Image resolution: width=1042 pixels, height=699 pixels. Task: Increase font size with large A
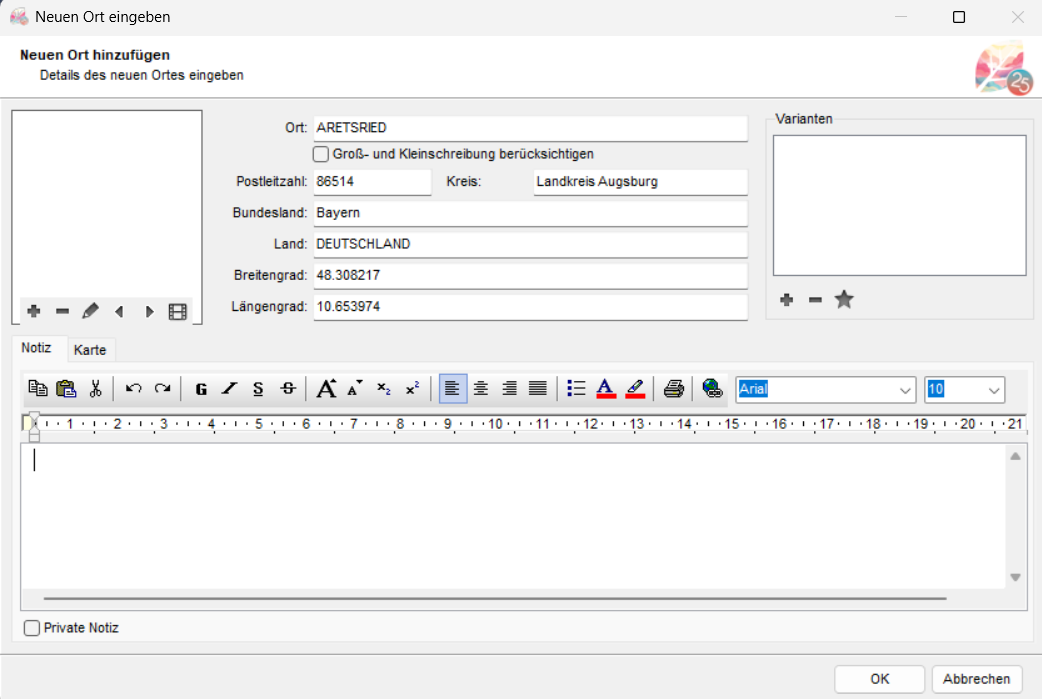(326, 388)
